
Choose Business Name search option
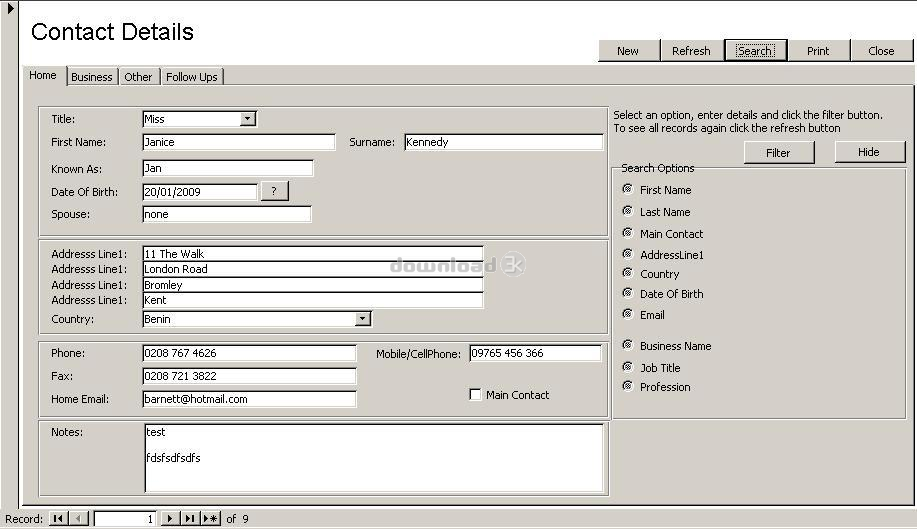click(x=627, y=345)
